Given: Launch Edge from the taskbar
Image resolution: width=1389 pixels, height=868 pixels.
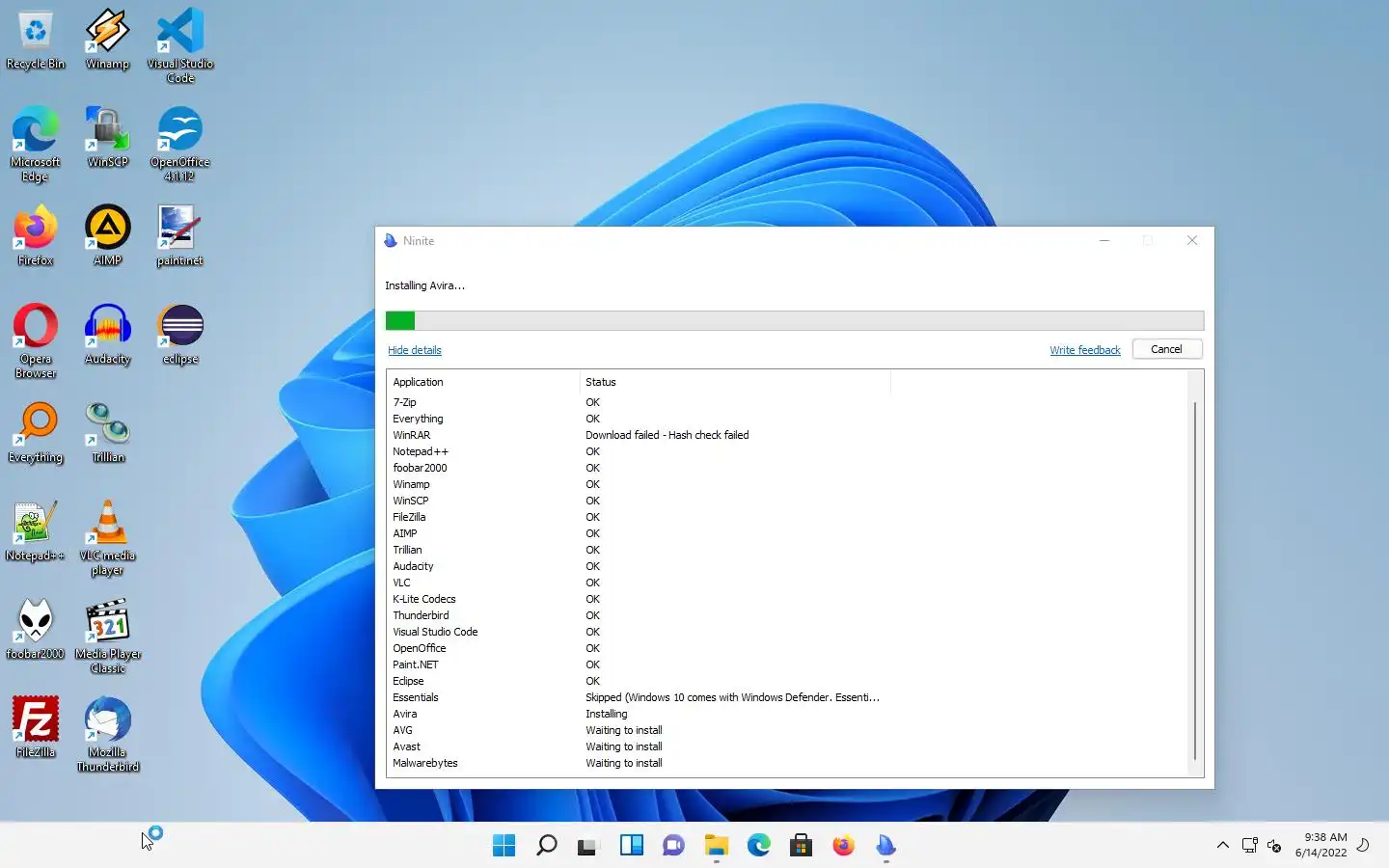Looking at the screenshot, I should click(758, 846).
